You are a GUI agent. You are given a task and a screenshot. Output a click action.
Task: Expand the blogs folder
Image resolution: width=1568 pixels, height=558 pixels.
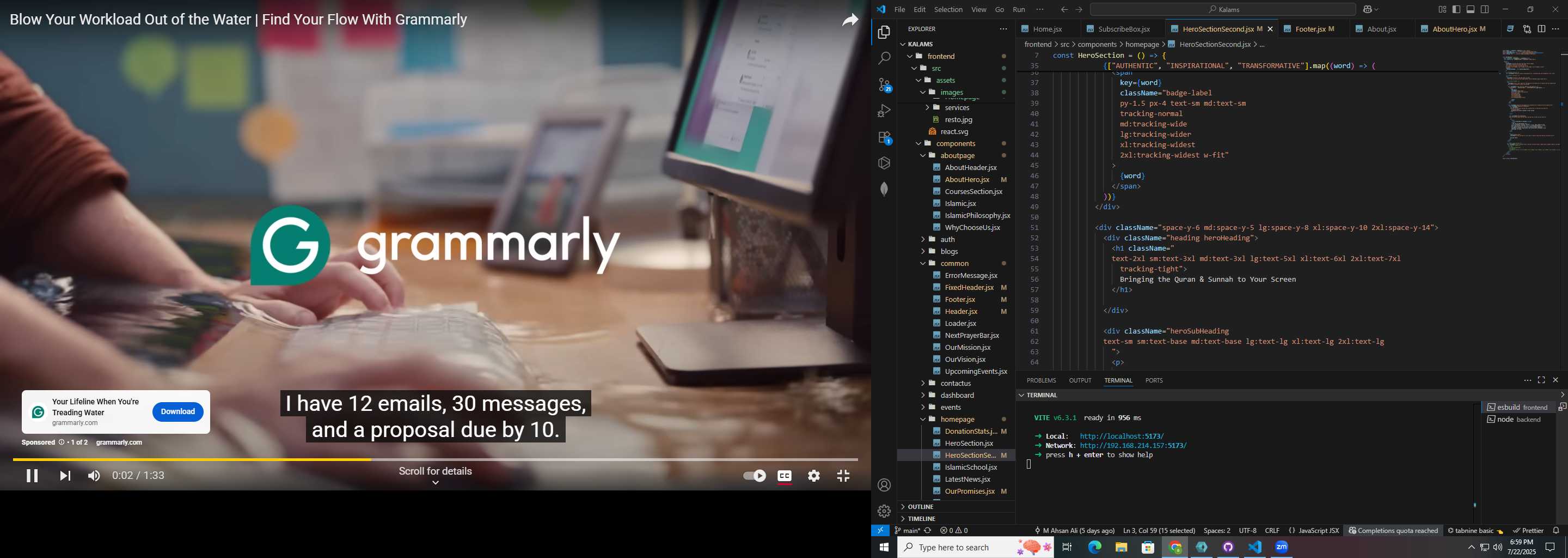(x=955, y=252)
